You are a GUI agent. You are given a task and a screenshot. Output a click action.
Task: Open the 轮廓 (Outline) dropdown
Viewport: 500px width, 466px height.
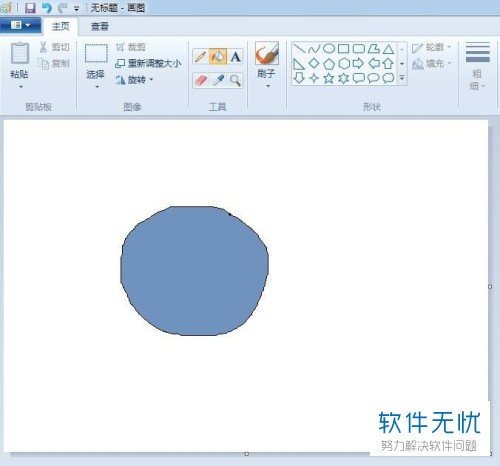coord(431,47)
